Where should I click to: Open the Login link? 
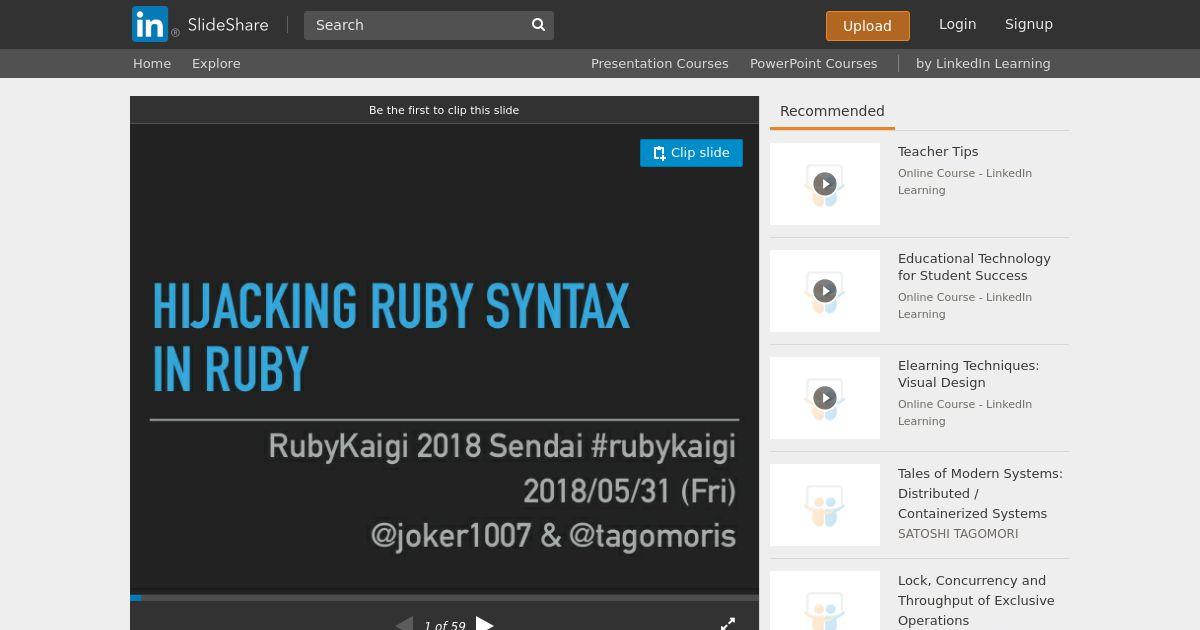957,24
